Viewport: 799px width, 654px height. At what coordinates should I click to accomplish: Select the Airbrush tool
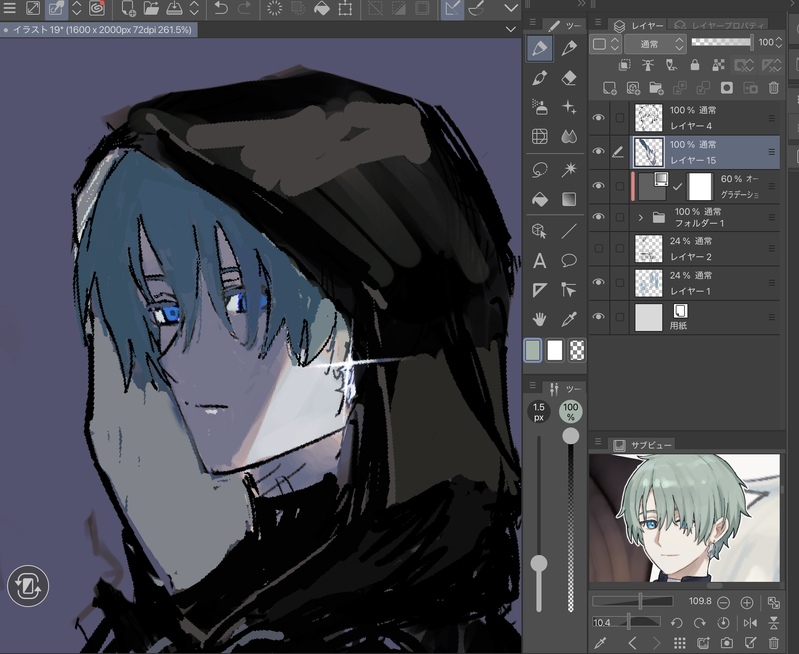(540, 107)
